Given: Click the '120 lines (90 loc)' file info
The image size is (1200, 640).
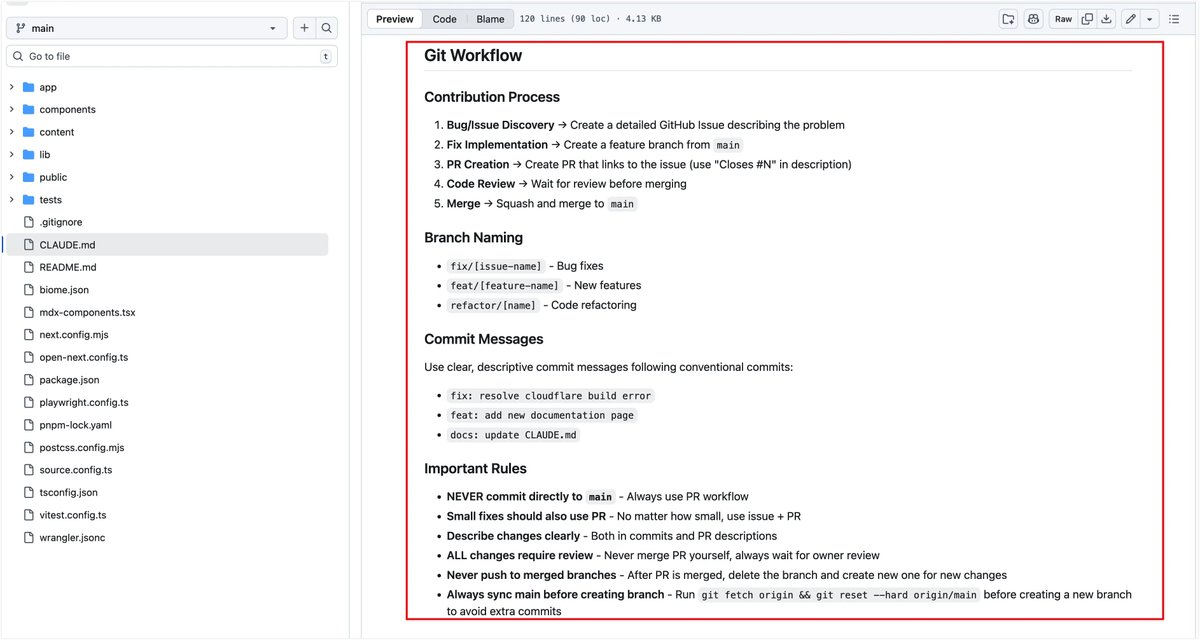Looking at the screenshot, I should click(x=569, y=19).
